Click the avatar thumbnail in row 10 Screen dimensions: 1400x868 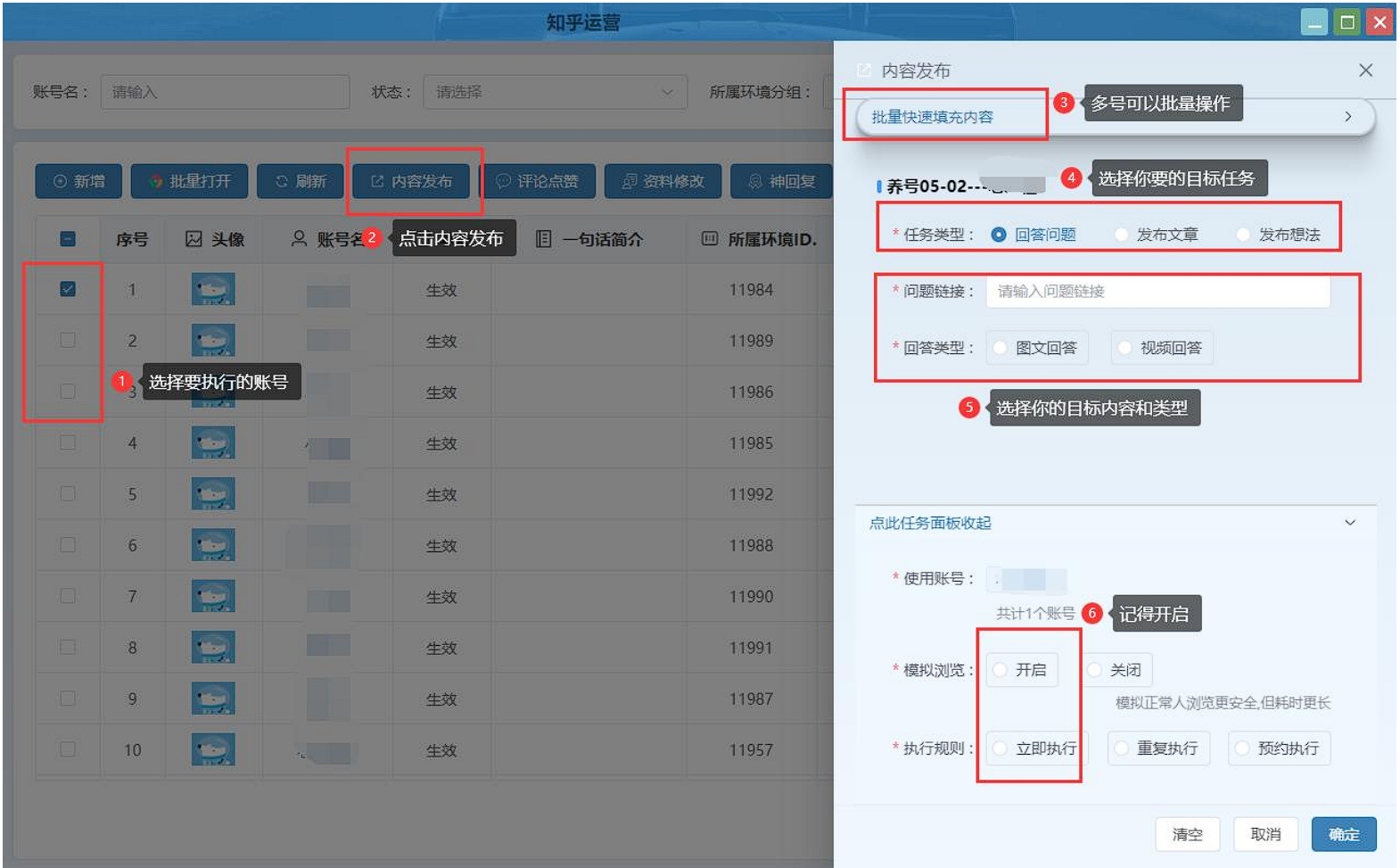click(x=213, y=750)
